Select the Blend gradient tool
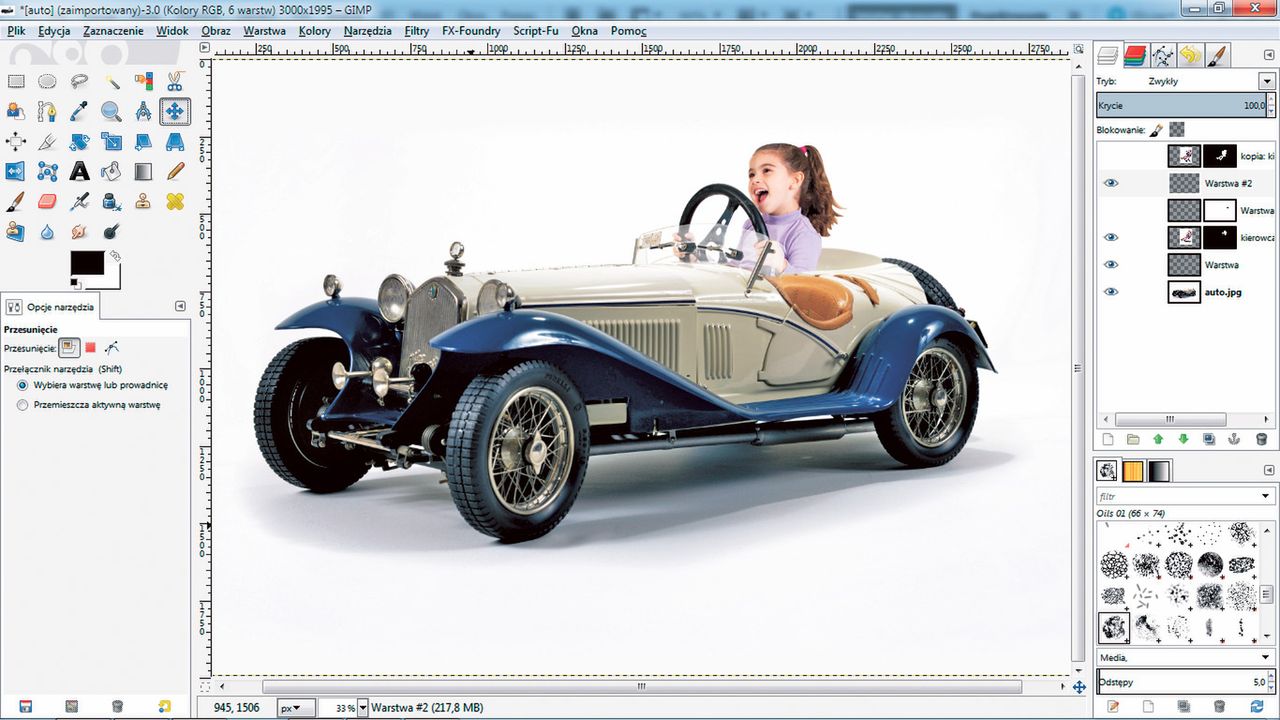1280x720 pixels. pos(143,171)
